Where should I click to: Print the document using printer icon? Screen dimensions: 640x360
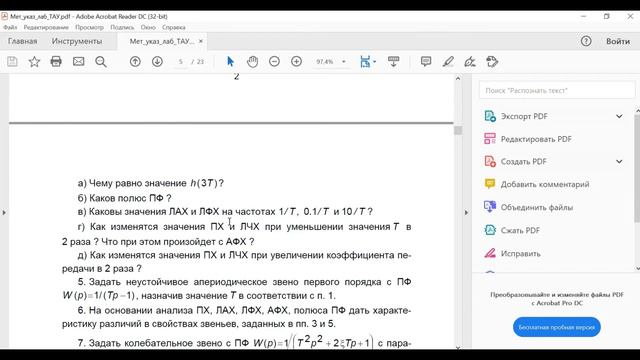[56, 62]
